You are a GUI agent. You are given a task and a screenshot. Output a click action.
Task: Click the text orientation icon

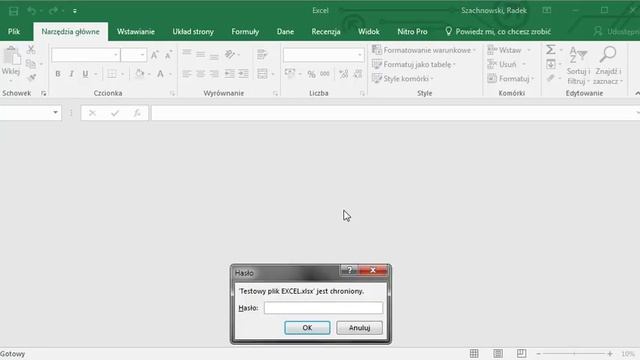click(230, 54)
